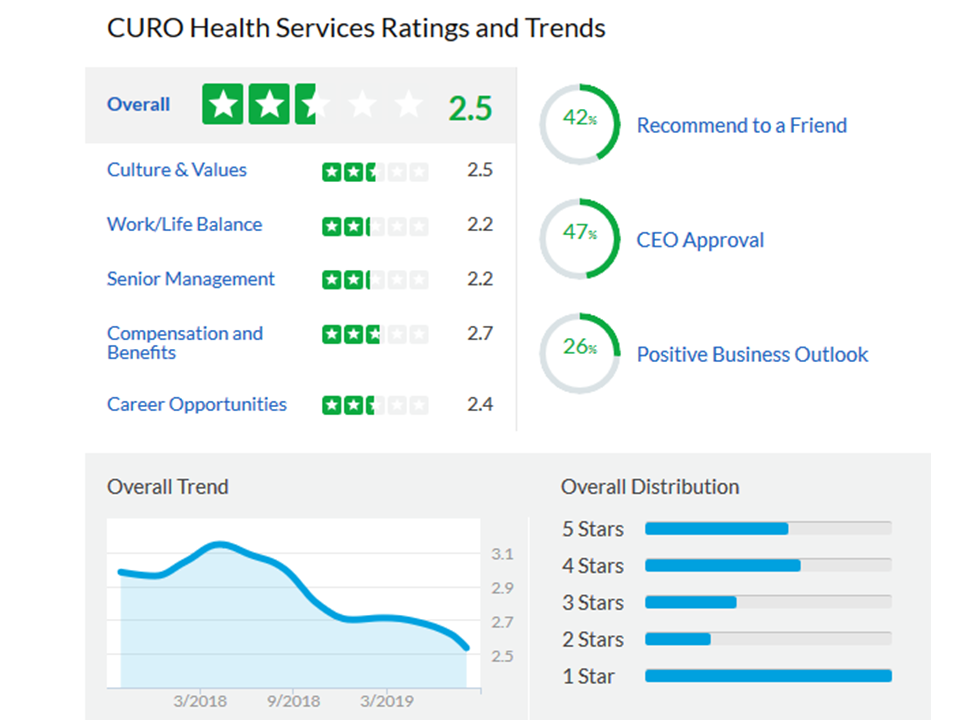Click the 2.7 trend axis value
This screenshot has width=960, height=720.
[502, 623]
